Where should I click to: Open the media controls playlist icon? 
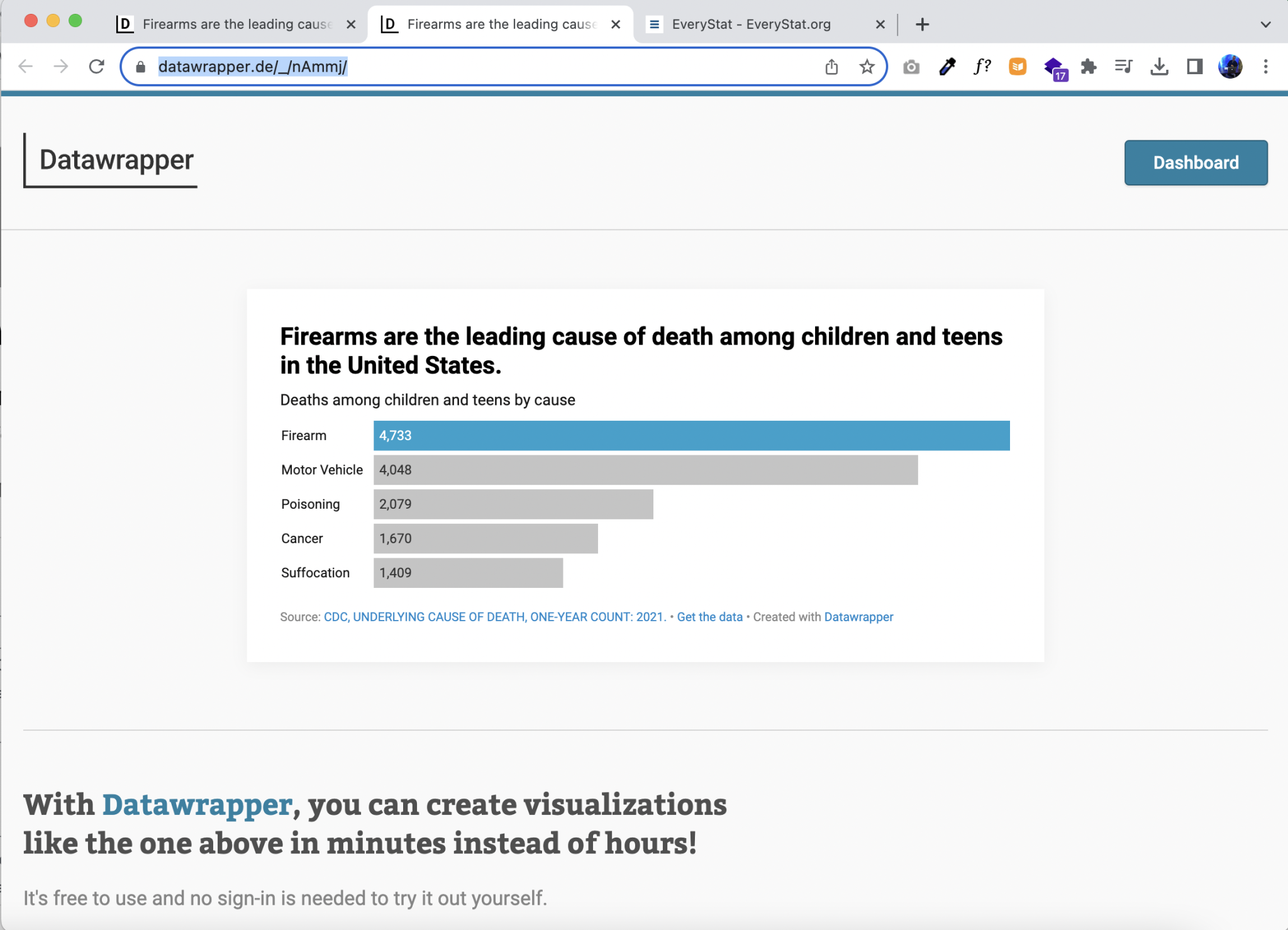pos(1123,67)
